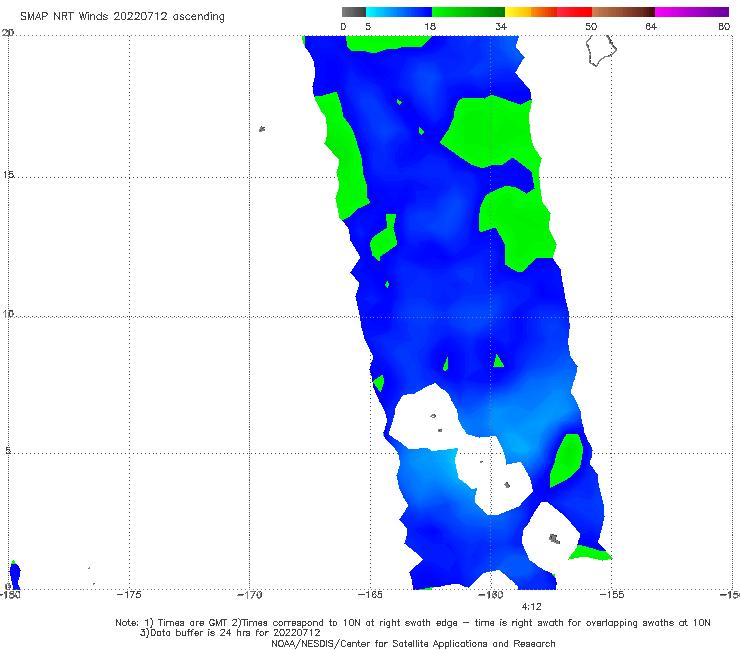Click the 'NOAA/NESDIS/Center for Satellite Applications and Research' credit
This screenshot has height=650, width=740.
413,644
